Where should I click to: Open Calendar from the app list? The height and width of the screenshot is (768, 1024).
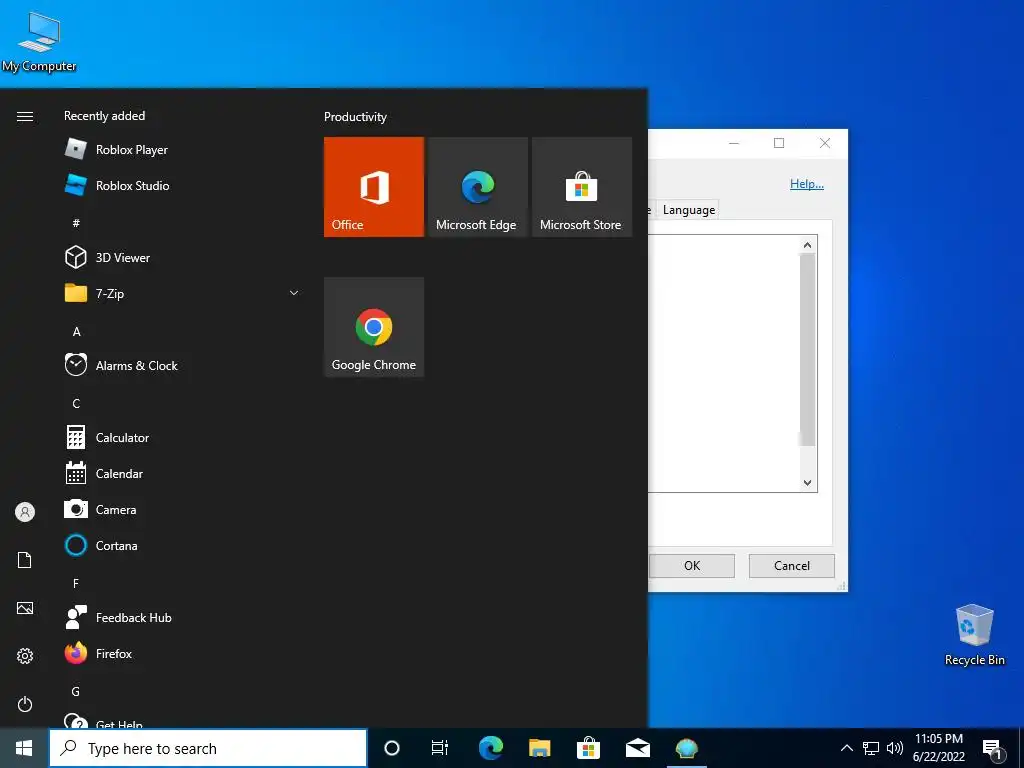[x=182, y=473]
